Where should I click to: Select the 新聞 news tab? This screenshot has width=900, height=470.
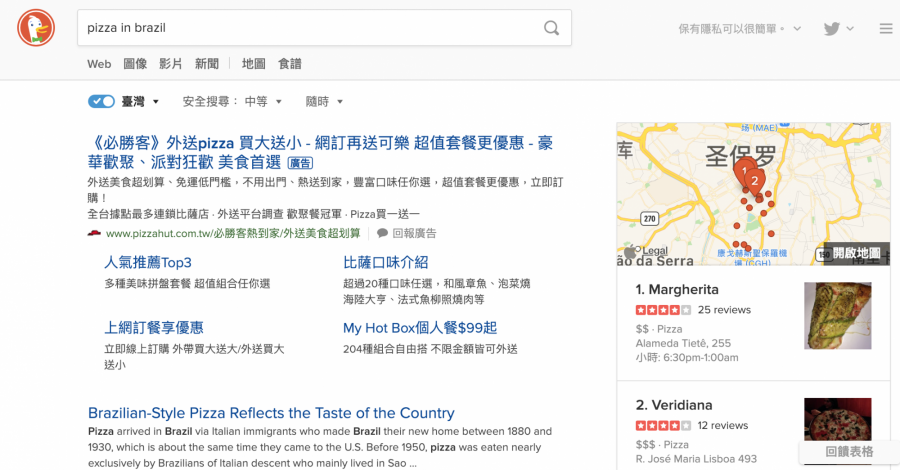pyautogui.click(x=207, y=64)
